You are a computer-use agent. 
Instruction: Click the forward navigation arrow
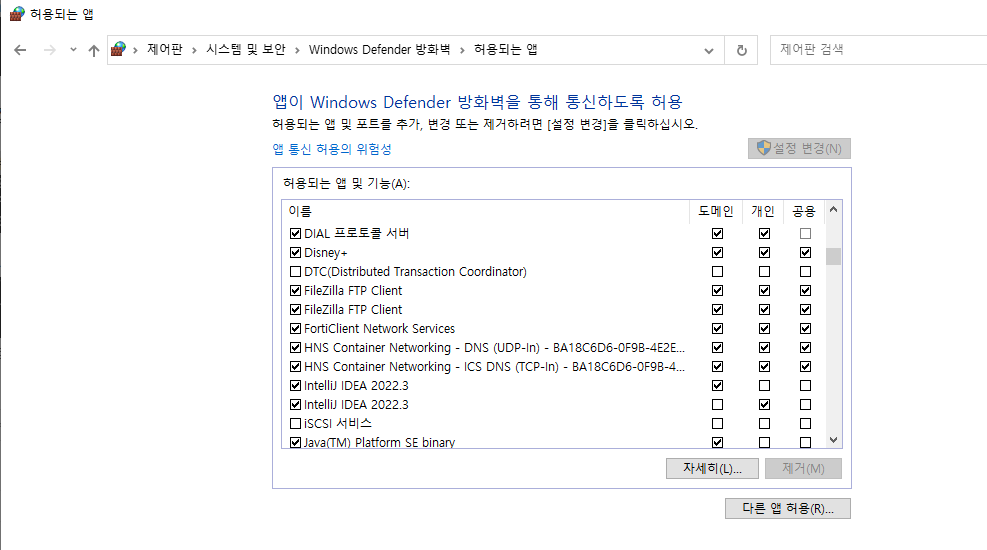click(x=50, y=50)
